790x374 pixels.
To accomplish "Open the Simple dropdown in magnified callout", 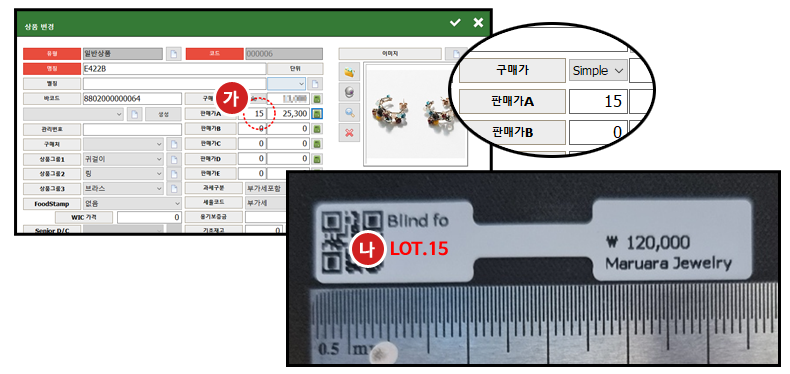I will [x=598, y=71].
